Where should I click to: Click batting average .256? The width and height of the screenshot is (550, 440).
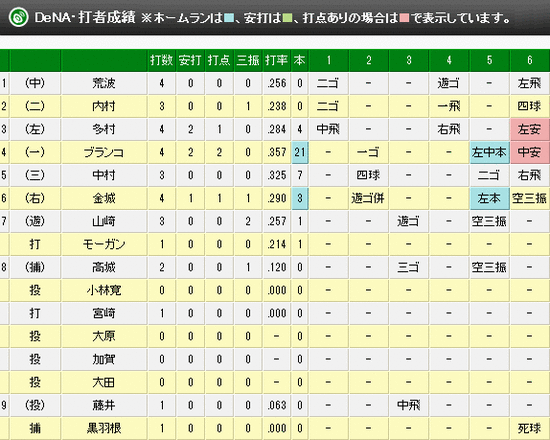click(277, 83)
